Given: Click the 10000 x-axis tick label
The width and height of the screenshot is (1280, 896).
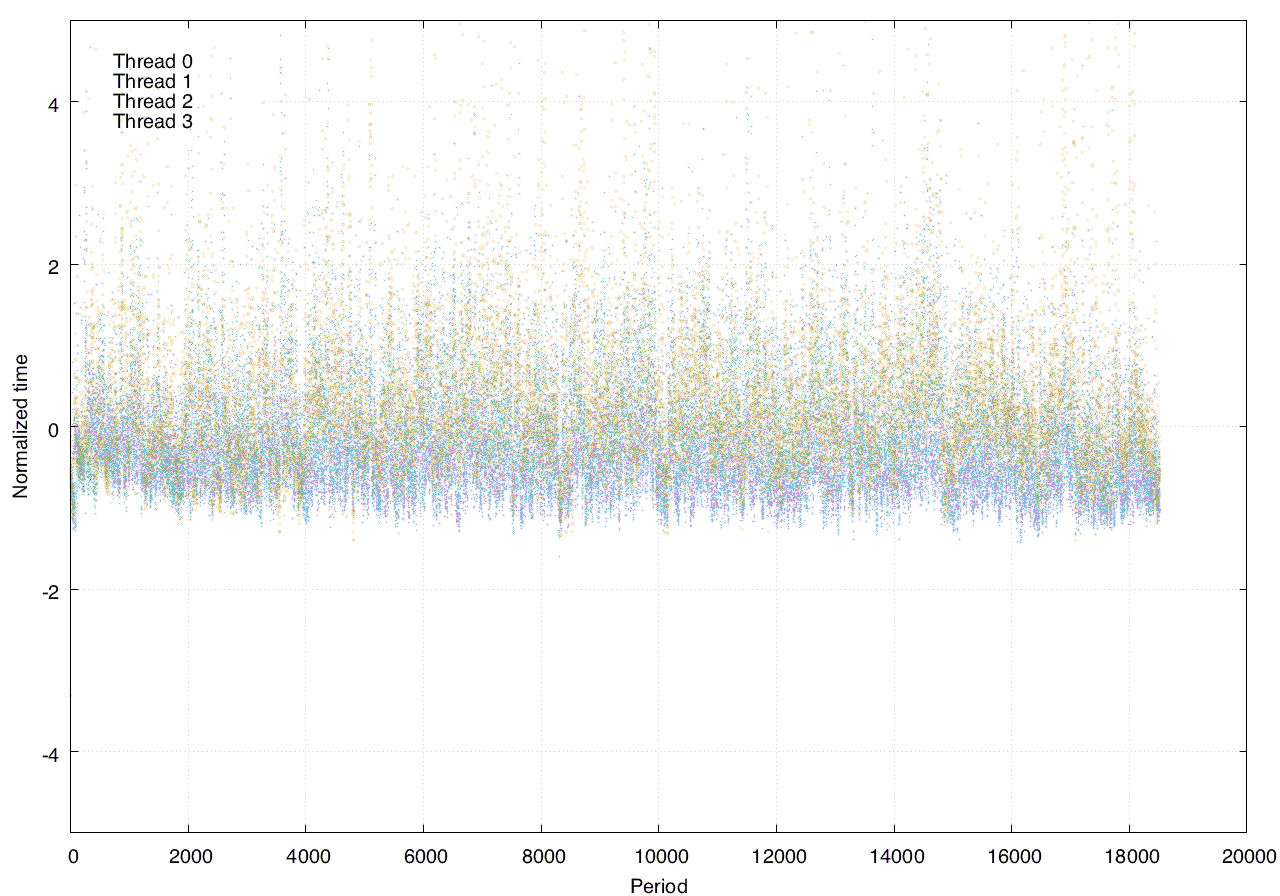Looking at the screenshot, I should (x=658, y=855).
